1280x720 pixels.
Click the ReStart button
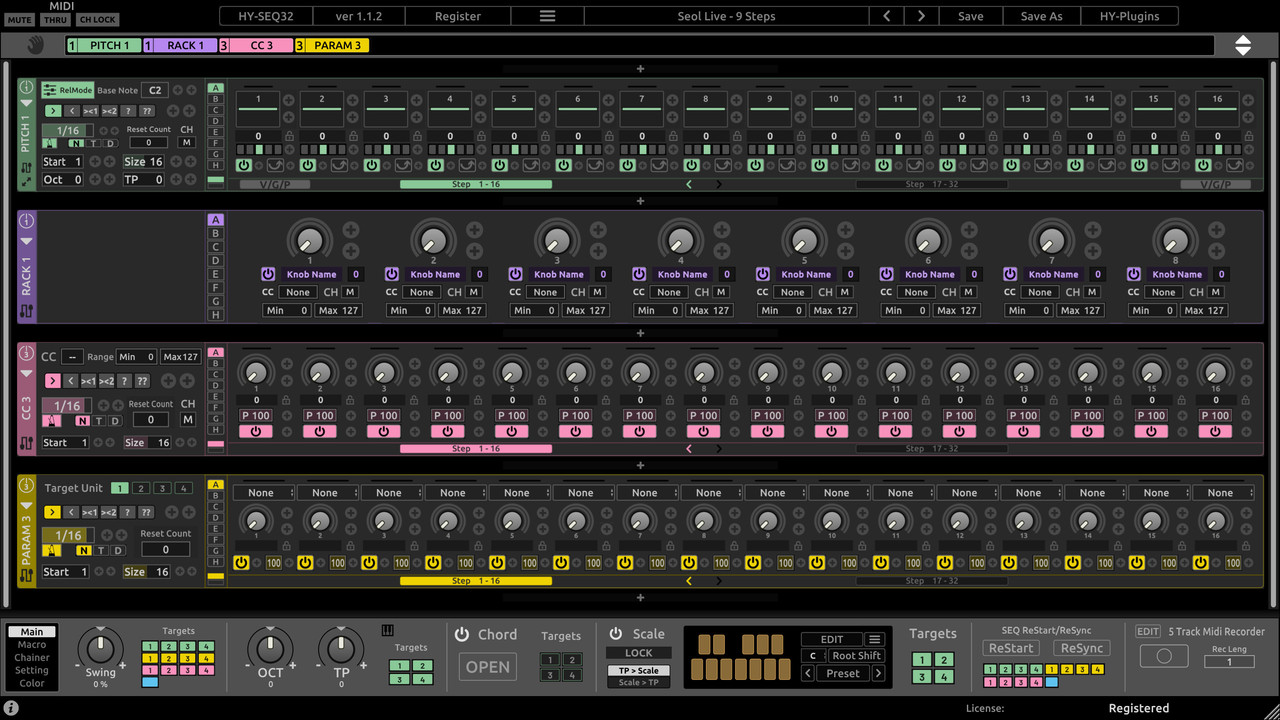point(1012,648)
